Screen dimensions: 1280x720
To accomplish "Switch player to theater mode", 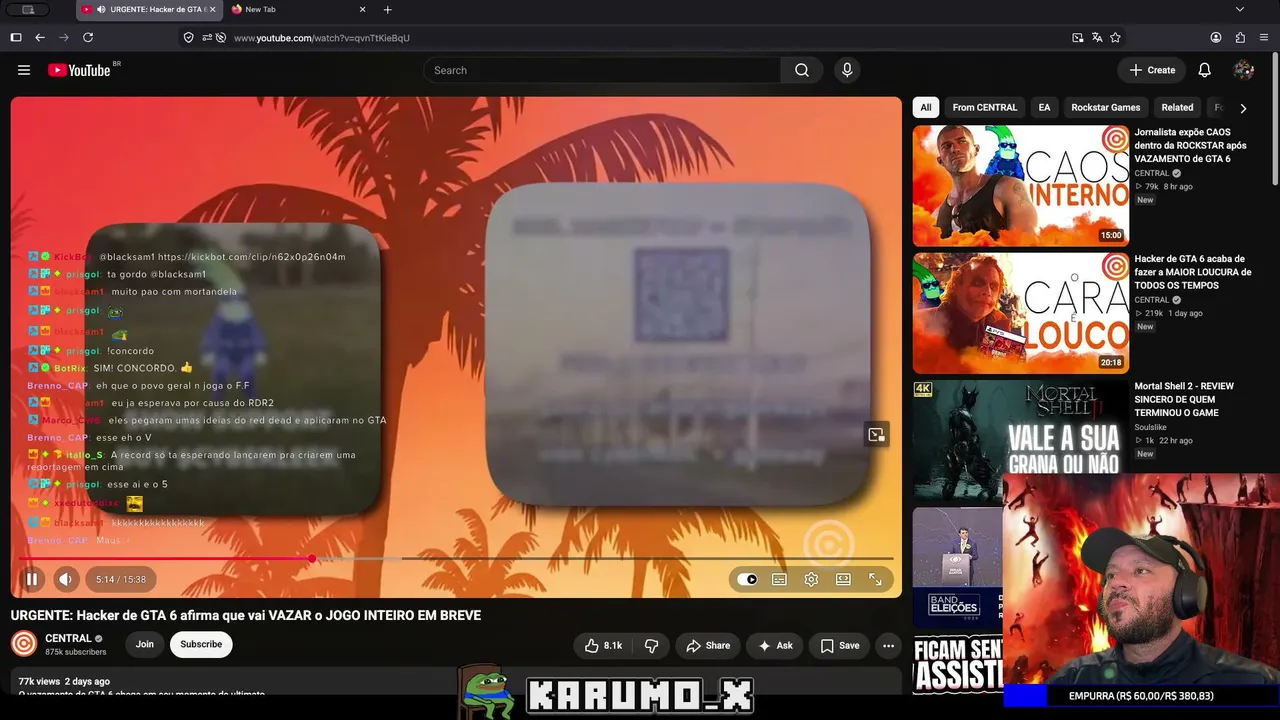I will pos(843,579).
